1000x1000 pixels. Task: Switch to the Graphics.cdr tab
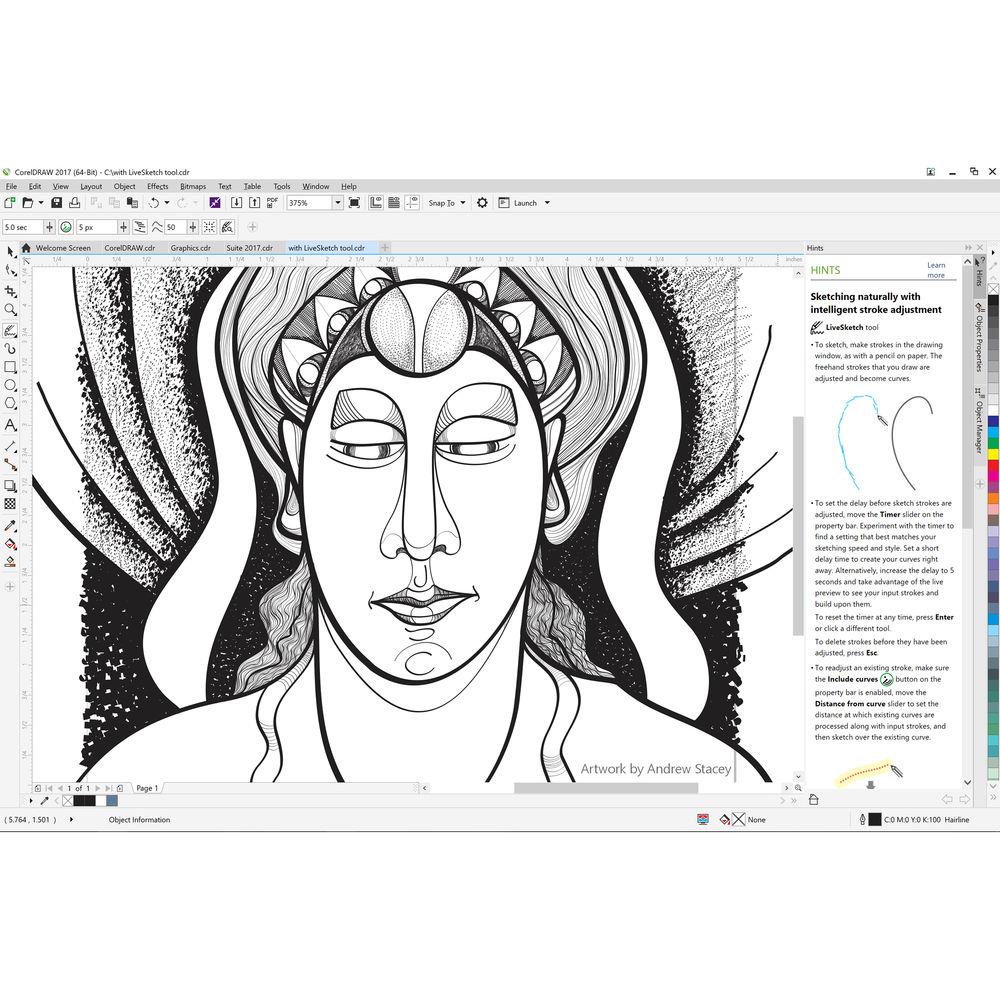click(190, 247)
